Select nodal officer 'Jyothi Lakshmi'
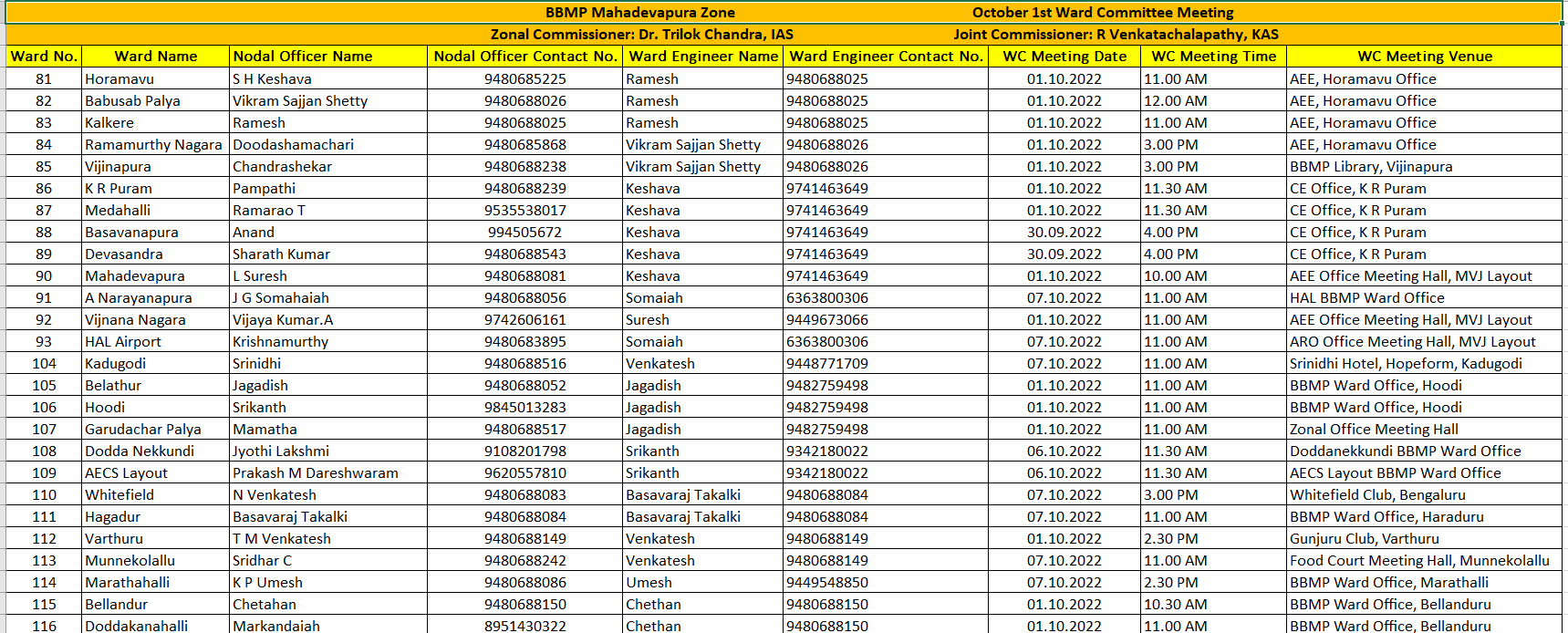This screenshot has width=1568, height=633. 328,451
